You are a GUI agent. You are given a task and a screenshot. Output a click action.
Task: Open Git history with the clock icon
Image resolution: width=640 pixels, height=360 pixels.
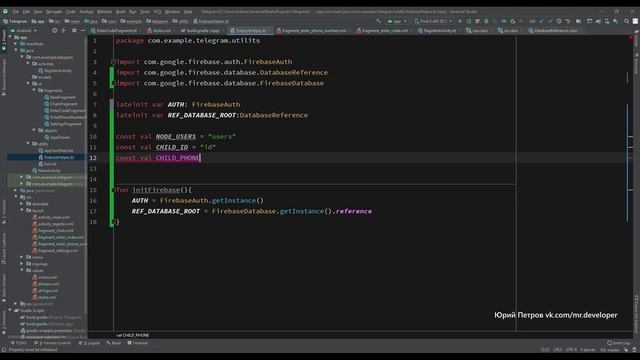[559, 21]
